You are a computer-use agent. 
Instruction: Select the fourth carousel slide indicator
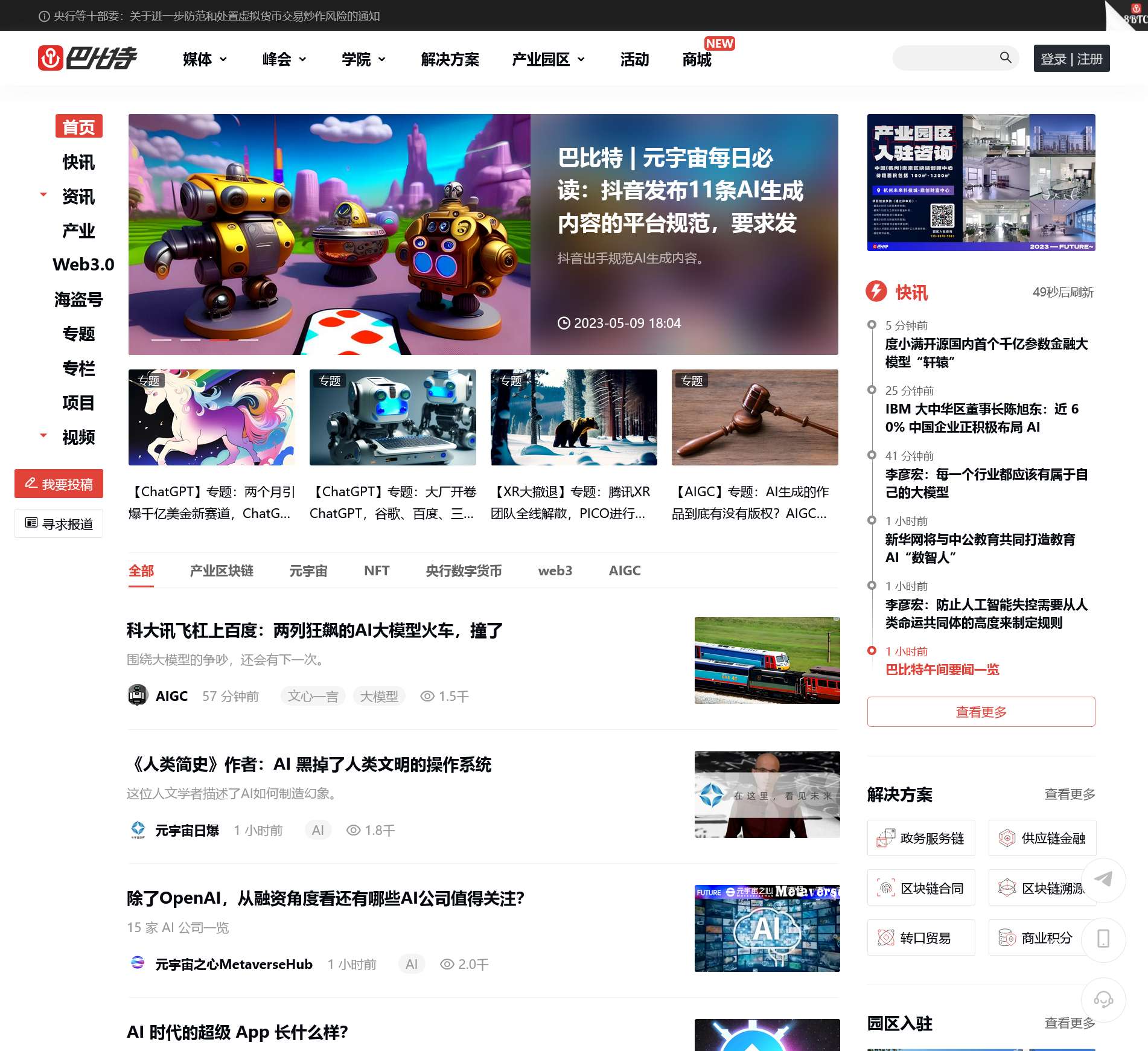tap(248, 340)
